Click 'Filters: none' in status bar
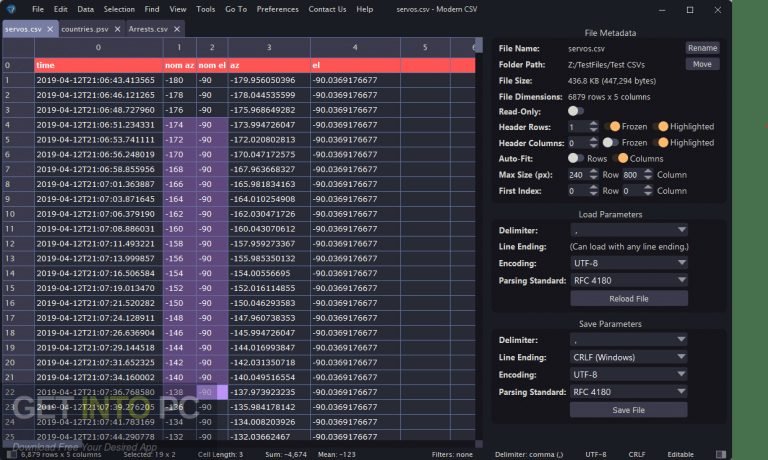 (x=452, y=454)
